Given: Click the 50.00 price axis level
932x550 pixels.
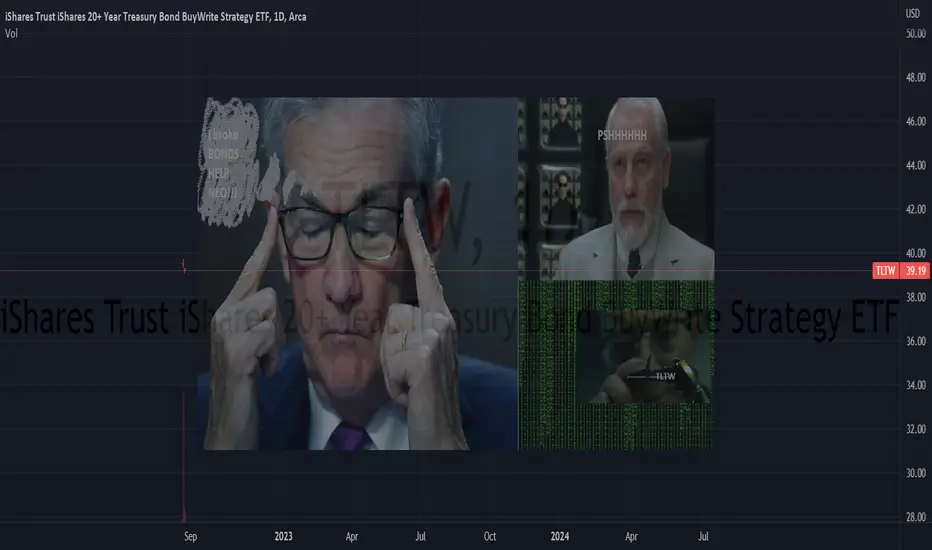Looking at the screenshot, I should [915, 34].
